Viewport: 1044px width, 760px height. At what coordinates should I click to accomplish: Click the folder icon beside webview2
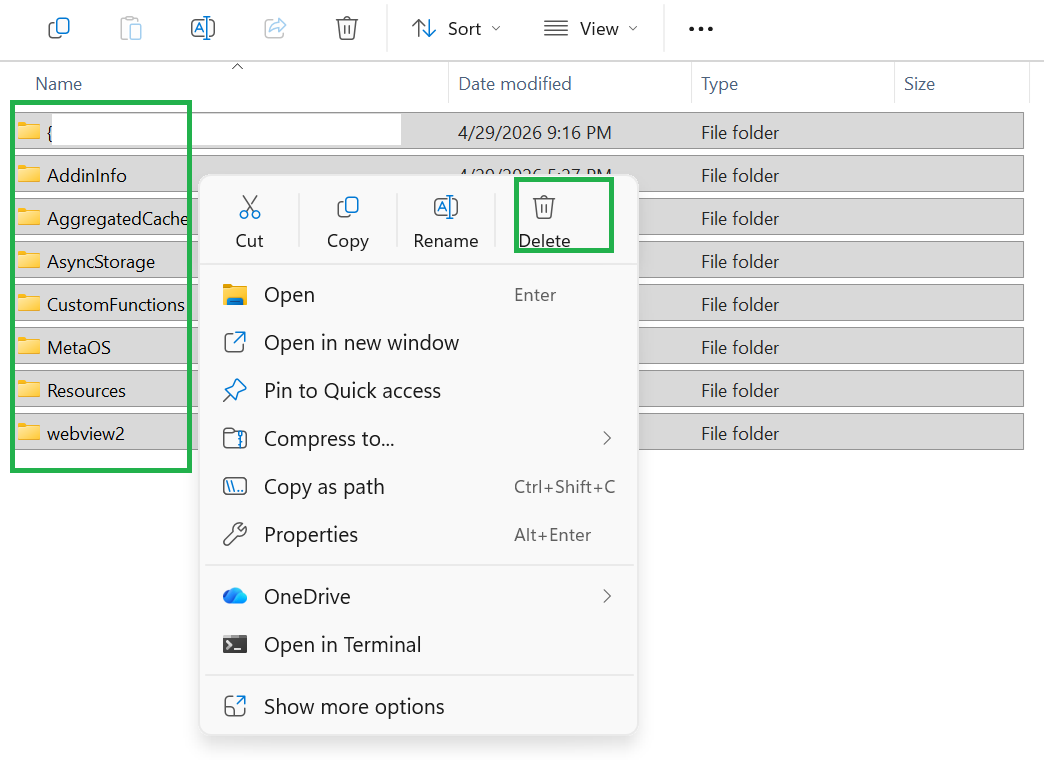[29, 432]
